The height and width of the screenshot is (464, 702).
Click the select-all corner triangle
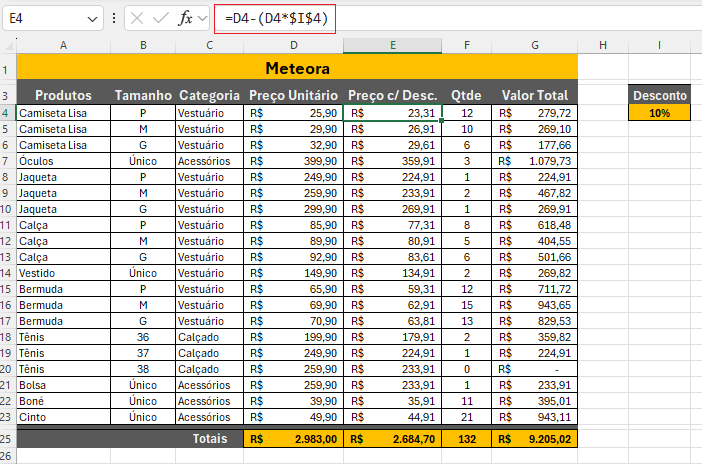click(x=9, y=45)
